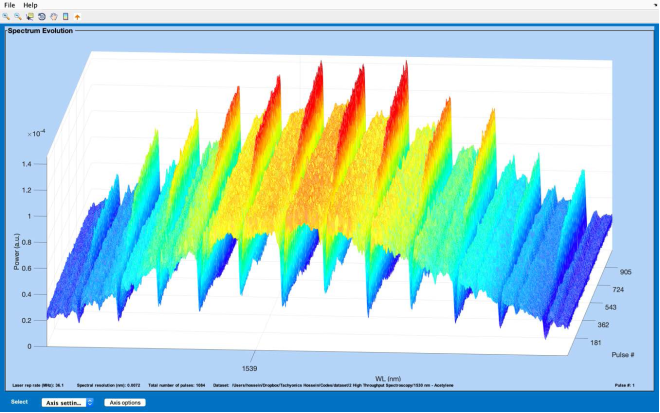Click the Laser rep rate status text
The image size is (660, 413).
pyautogui.click(x=35, y=385)
